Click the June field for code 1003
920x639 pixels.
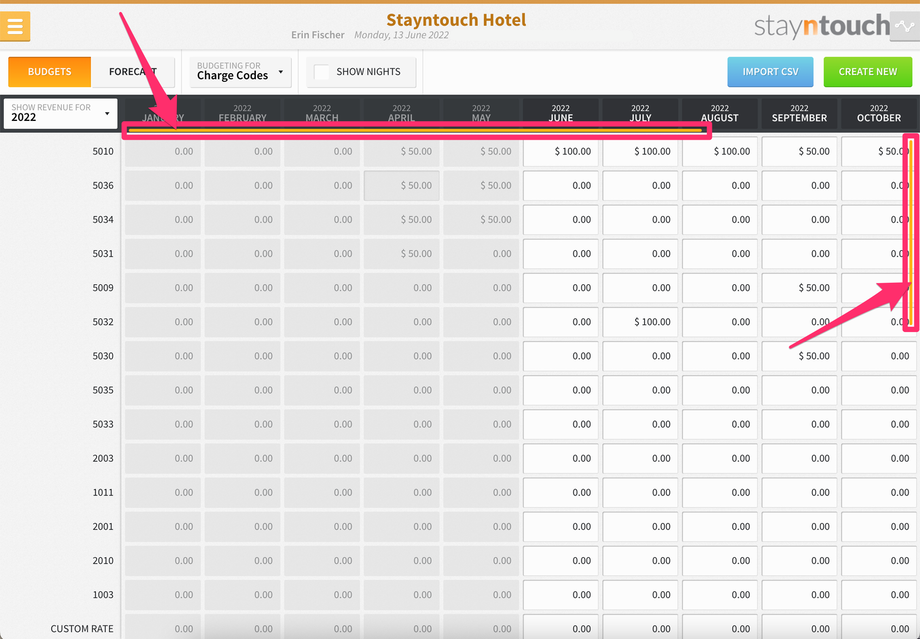[x=560, y=594]
